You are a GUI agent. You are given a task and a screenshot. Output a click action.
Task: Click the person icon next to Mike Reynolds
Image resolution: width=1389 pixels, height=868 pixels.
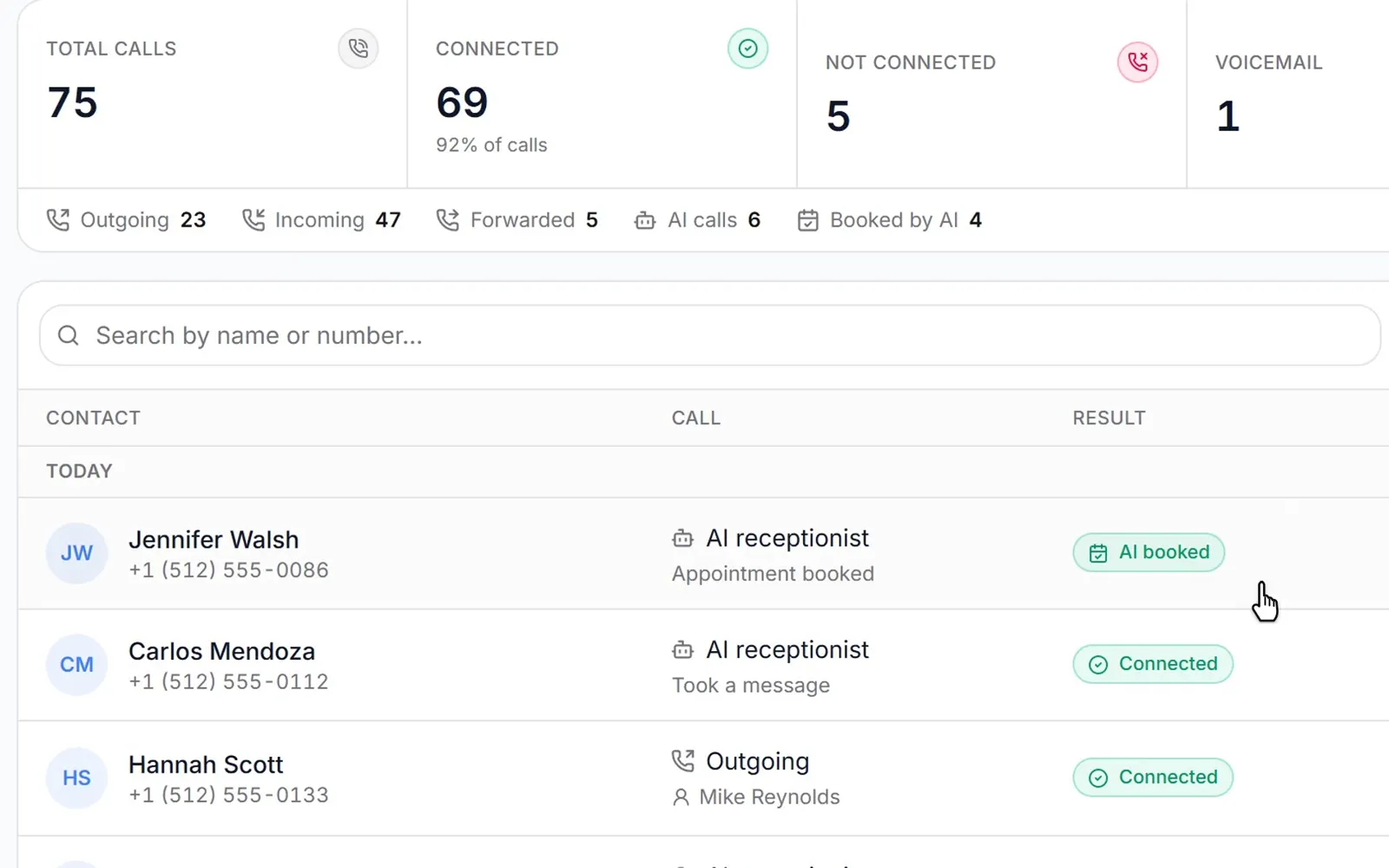pyautogui.click(x=681, y=797)
